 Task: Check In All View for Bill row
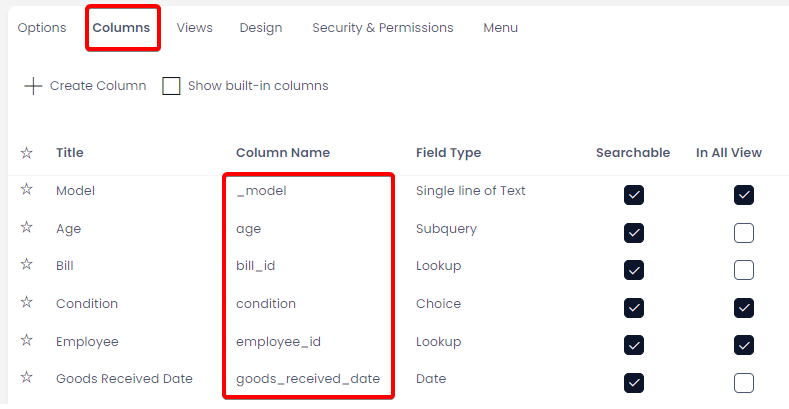(x=744, y=270)
